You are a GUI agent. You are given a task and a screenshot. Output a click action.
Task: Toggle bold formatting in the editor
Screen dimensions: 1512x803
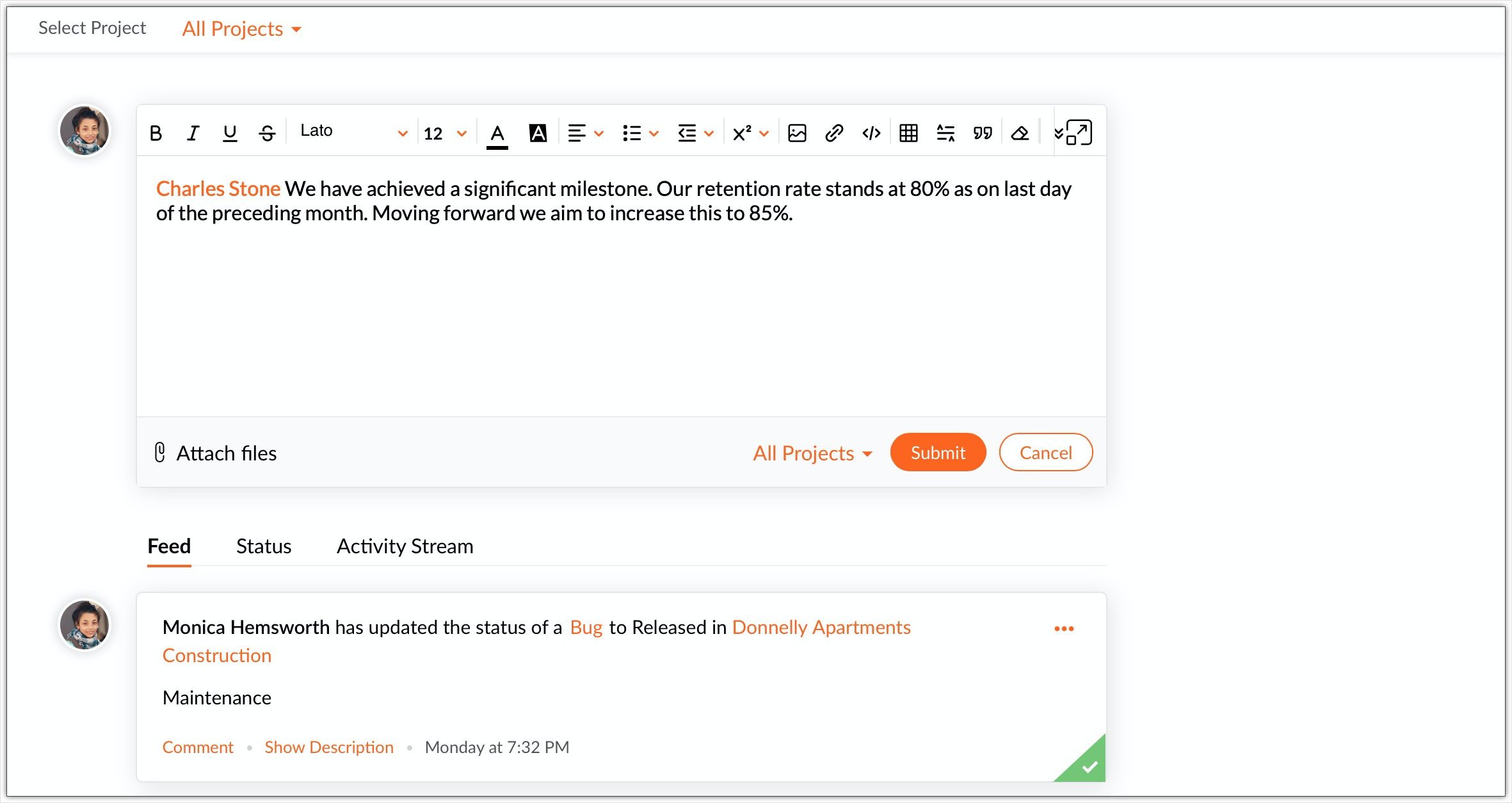[156, 133]
